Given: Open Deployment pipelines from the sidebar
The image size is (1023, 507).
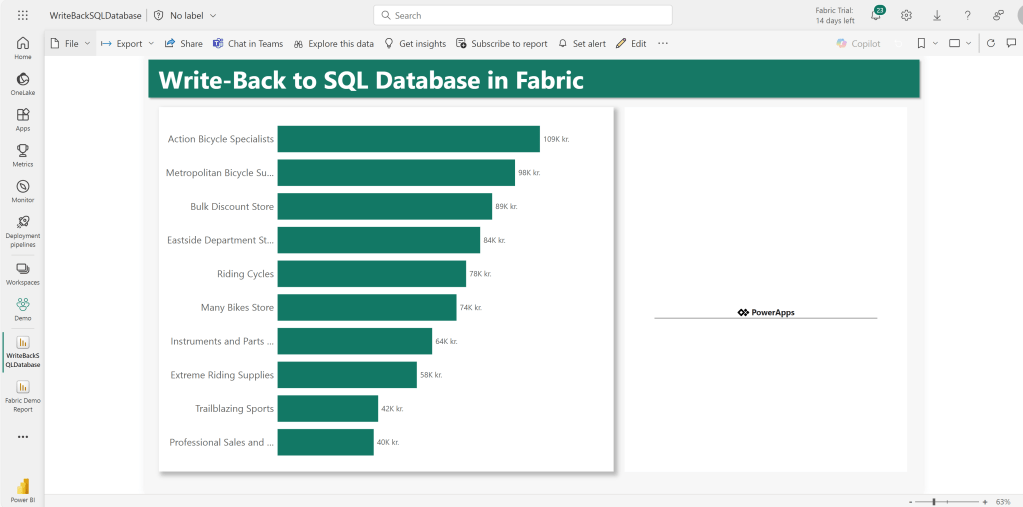Looking at the screenshot, I should pyautogui.click(x=22, y=228).
